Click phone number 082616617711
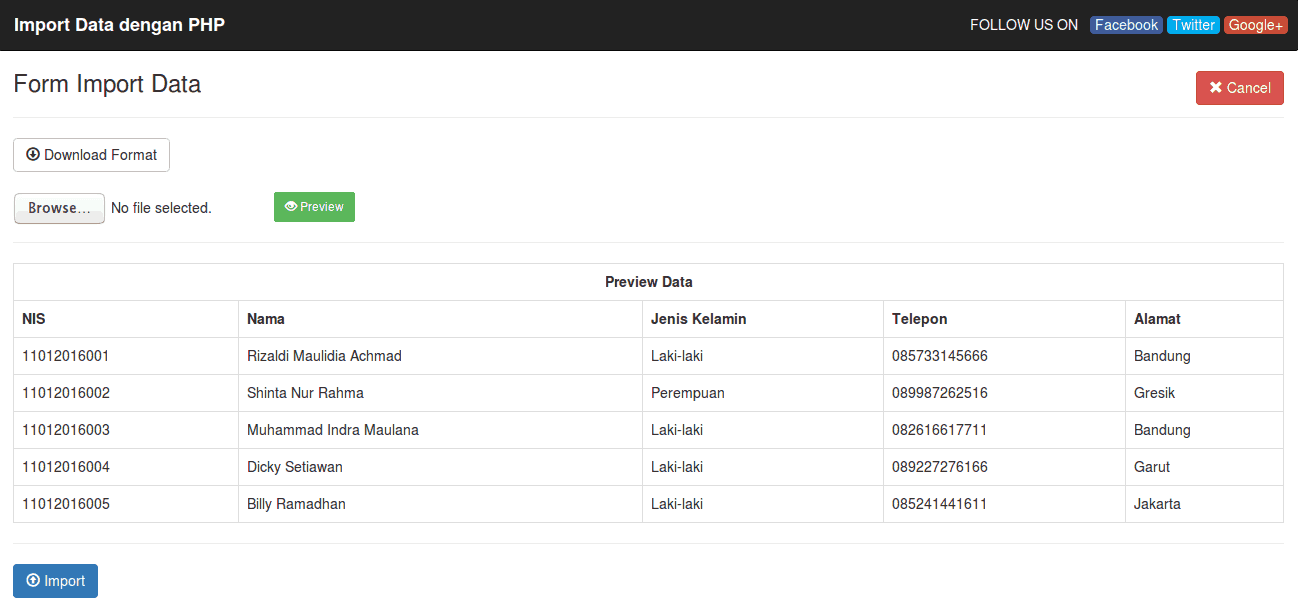1298x609 pixels. click(x=940, y=430)
